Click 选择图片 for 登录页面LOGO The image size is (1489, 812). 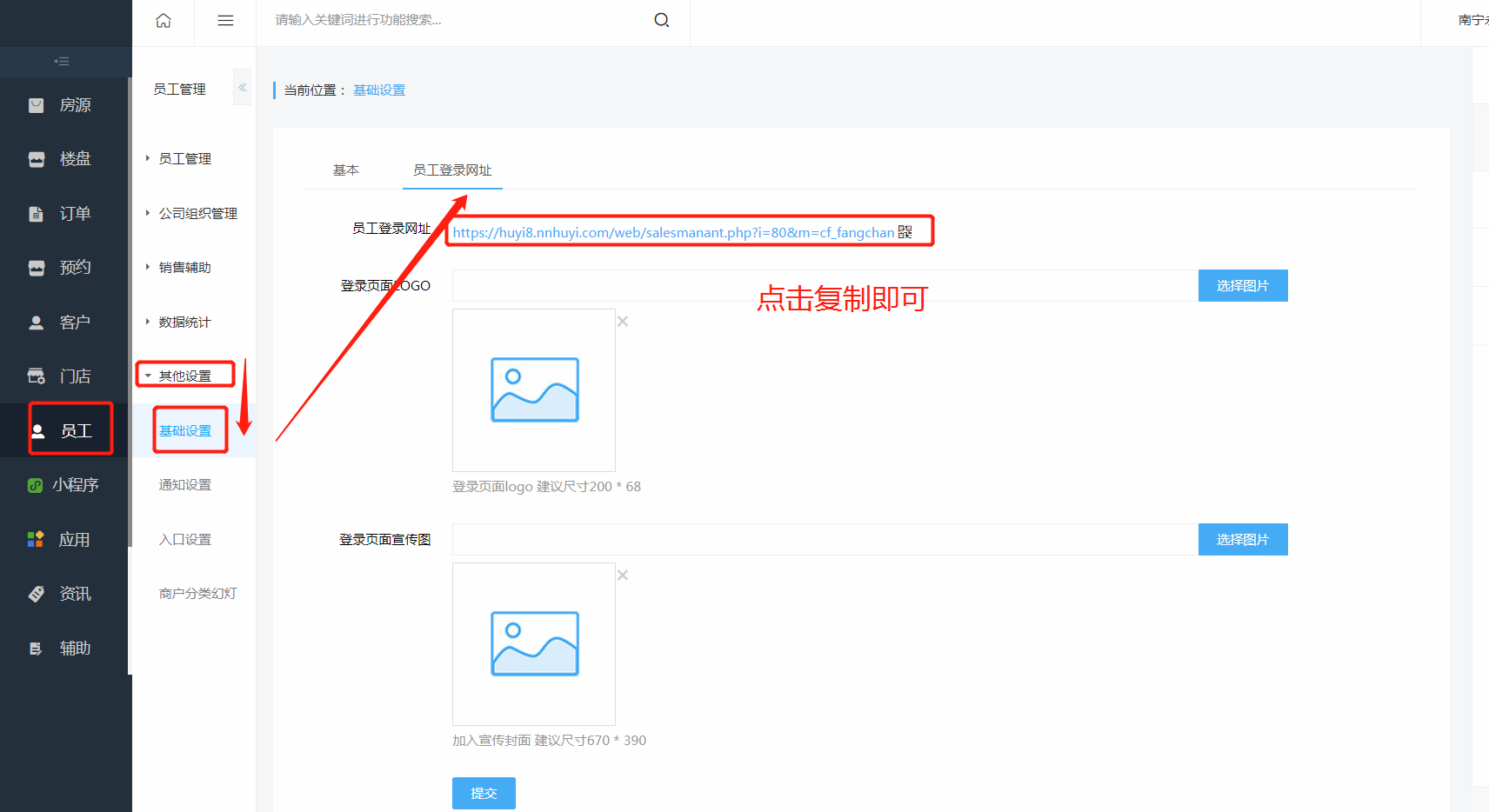1243,286
